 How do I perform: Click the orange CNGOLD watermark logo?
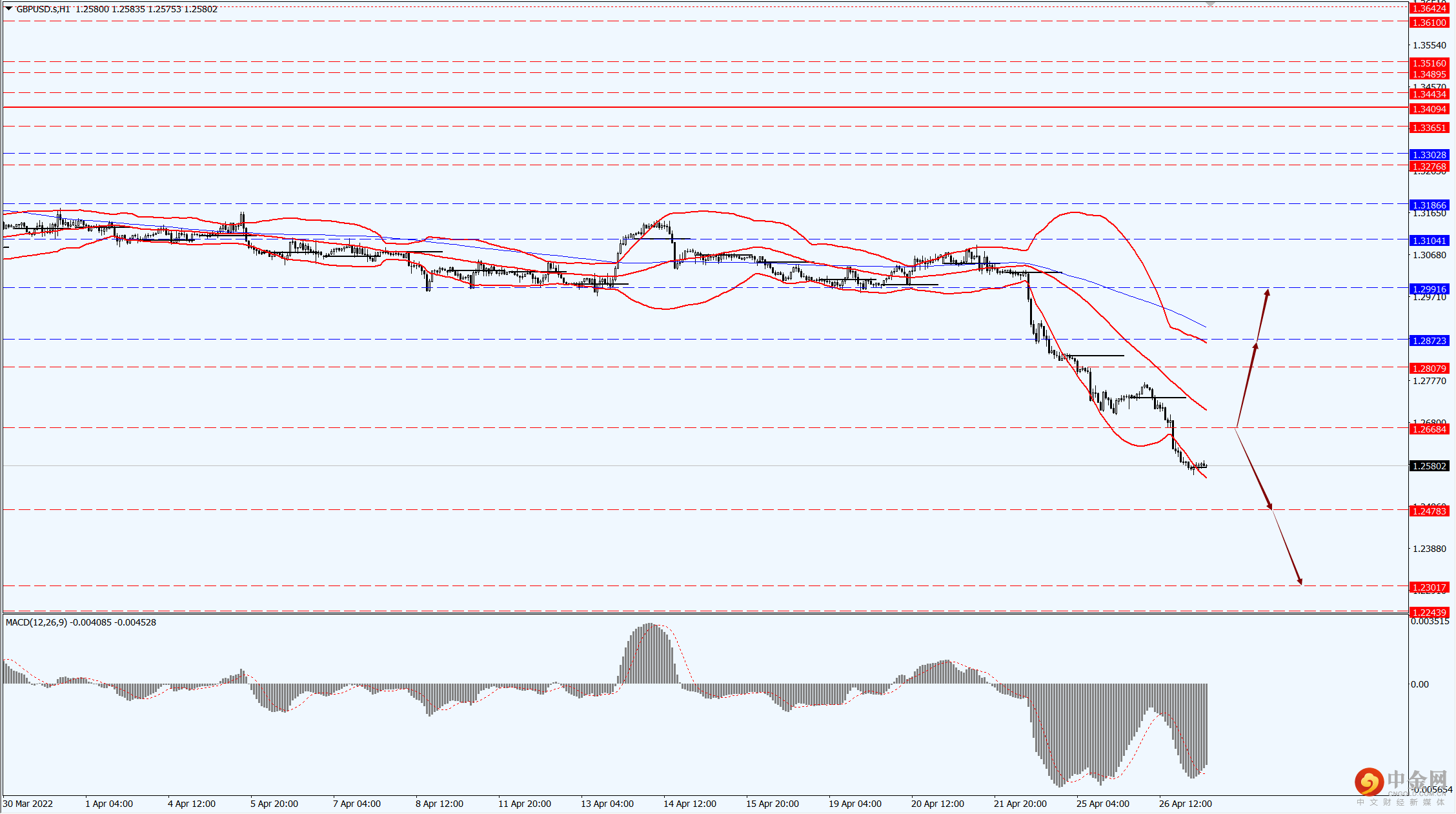click(1368, 782)
